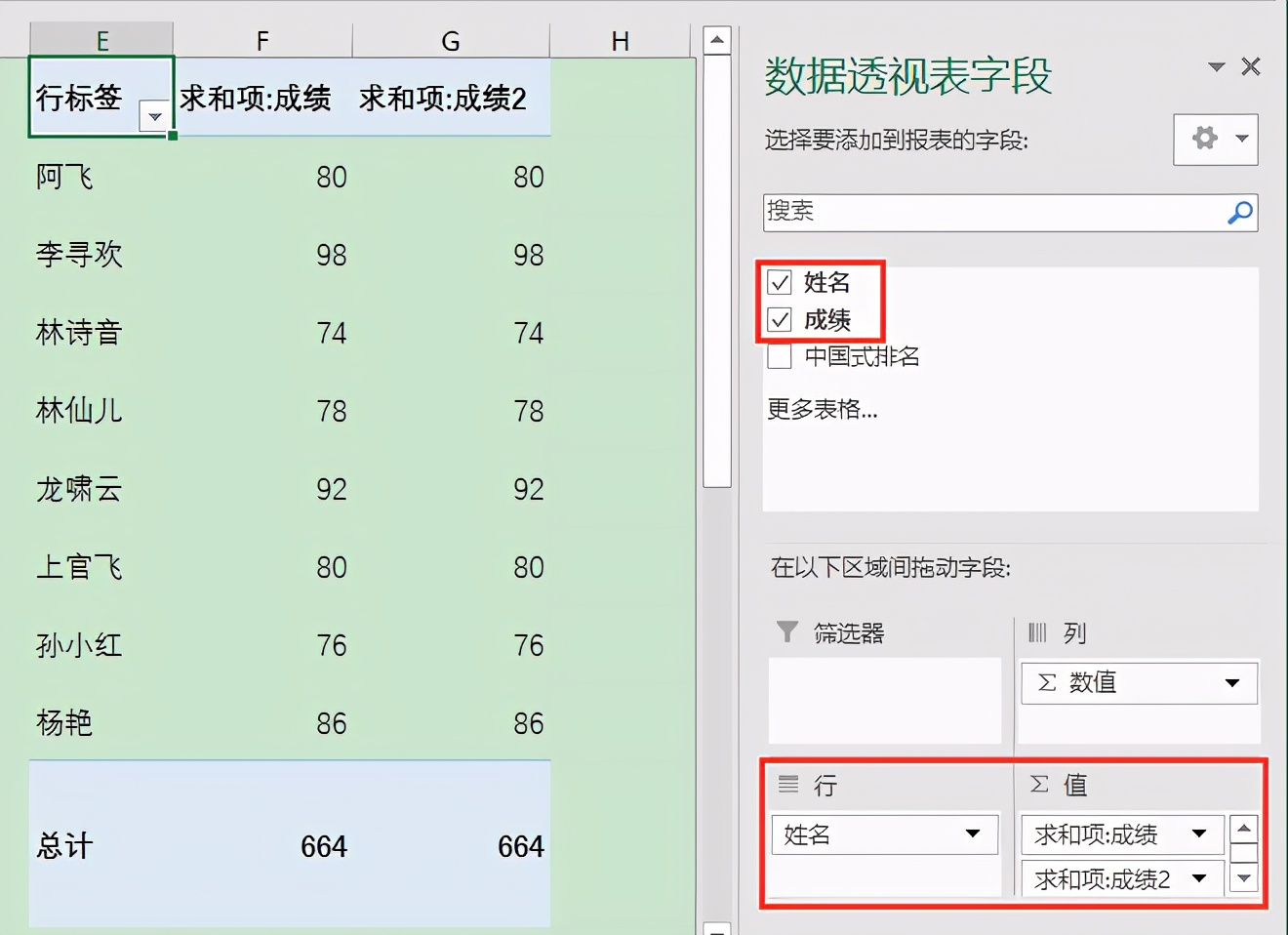This screenshot has width=1288, height=935.
Task: Open the field pane options arrow
Action: coord(1216,67)
